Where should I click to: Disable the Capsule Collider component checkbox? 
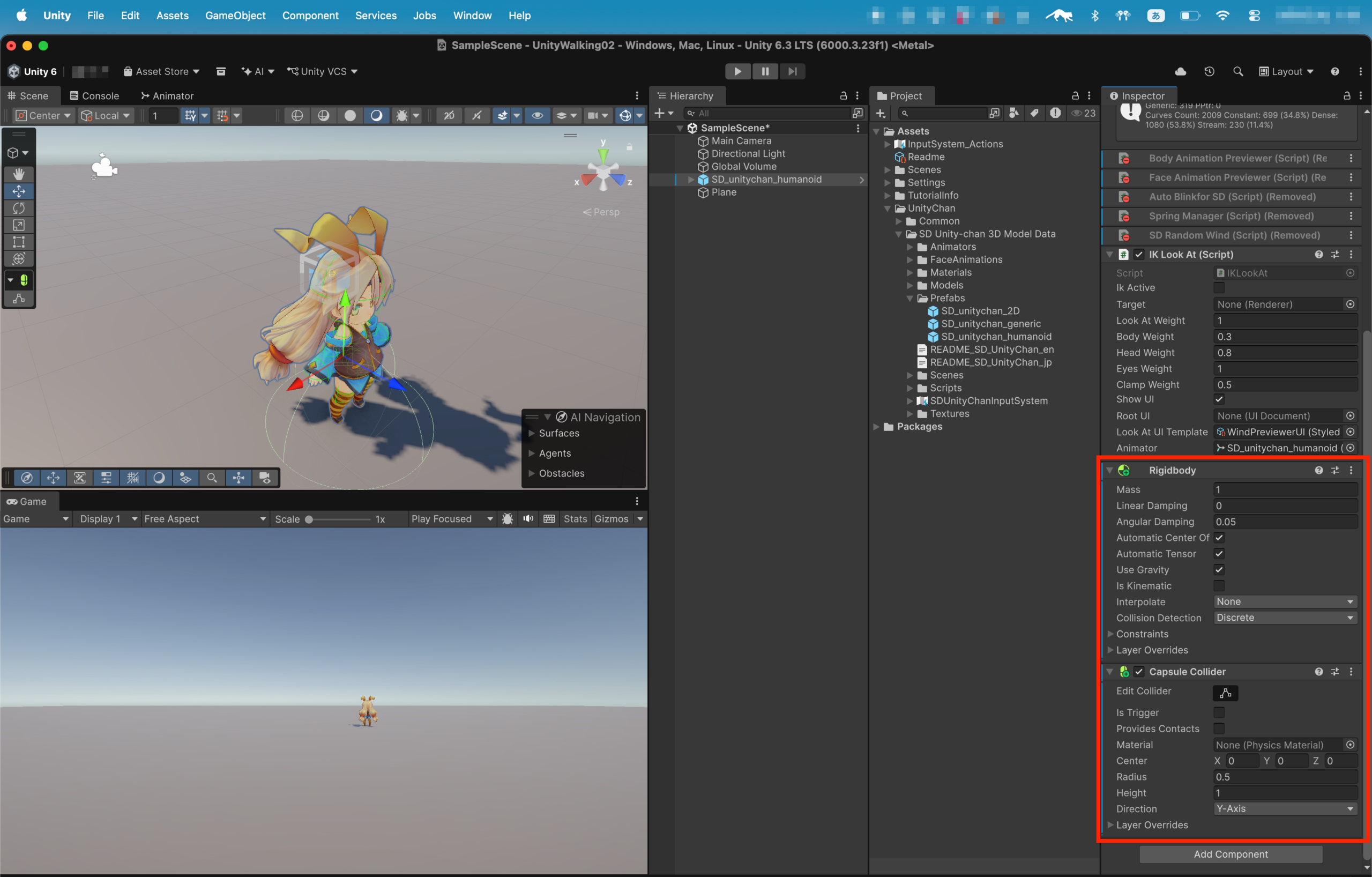point(1139,672)
